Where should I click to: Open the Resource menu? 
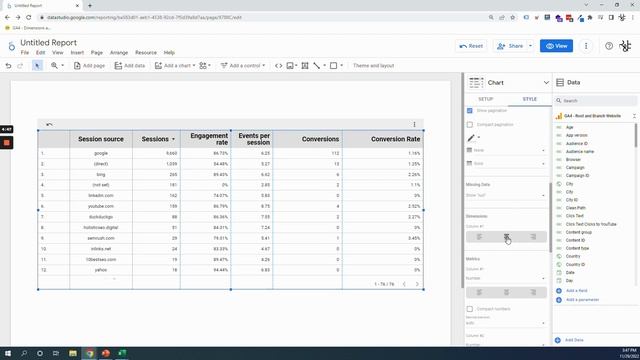pos(146,53)
